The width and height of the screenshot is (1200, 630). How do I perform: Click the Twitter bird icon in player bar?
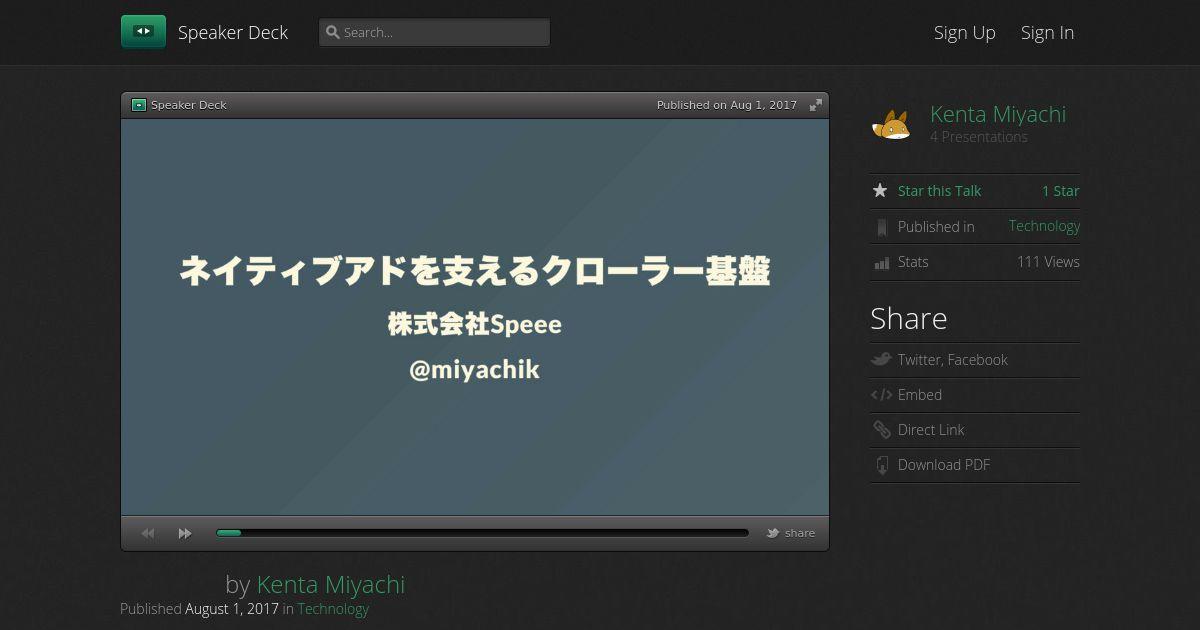[x=773, y=533]
